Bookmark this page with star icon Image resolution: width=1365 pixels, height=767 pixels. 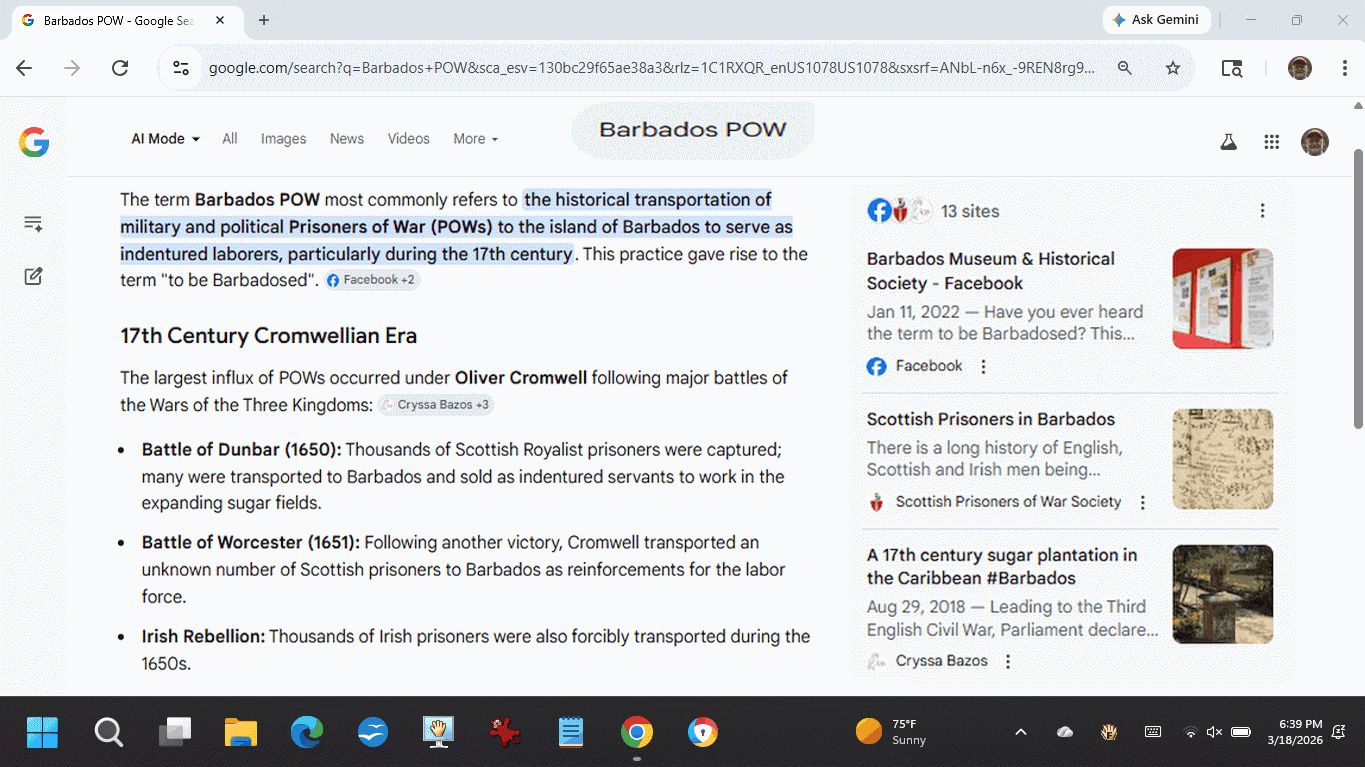click(1173, 68)
